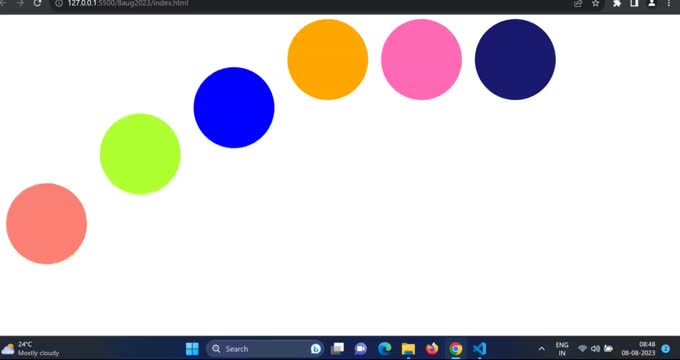Click the salmon colored circle
680x360 pixels.
point(46,223)
